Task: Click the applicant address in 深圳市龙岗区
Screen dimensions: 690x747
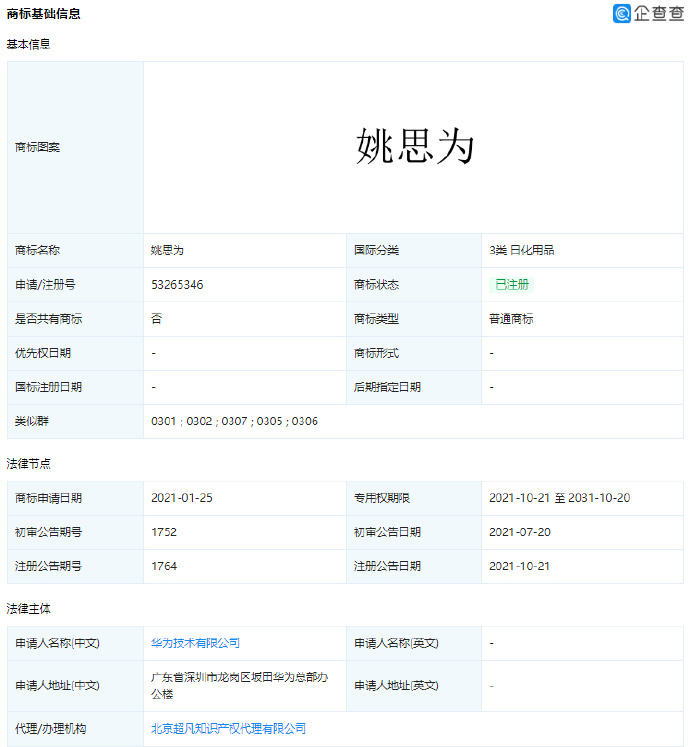Action: [x=239, y=685]
